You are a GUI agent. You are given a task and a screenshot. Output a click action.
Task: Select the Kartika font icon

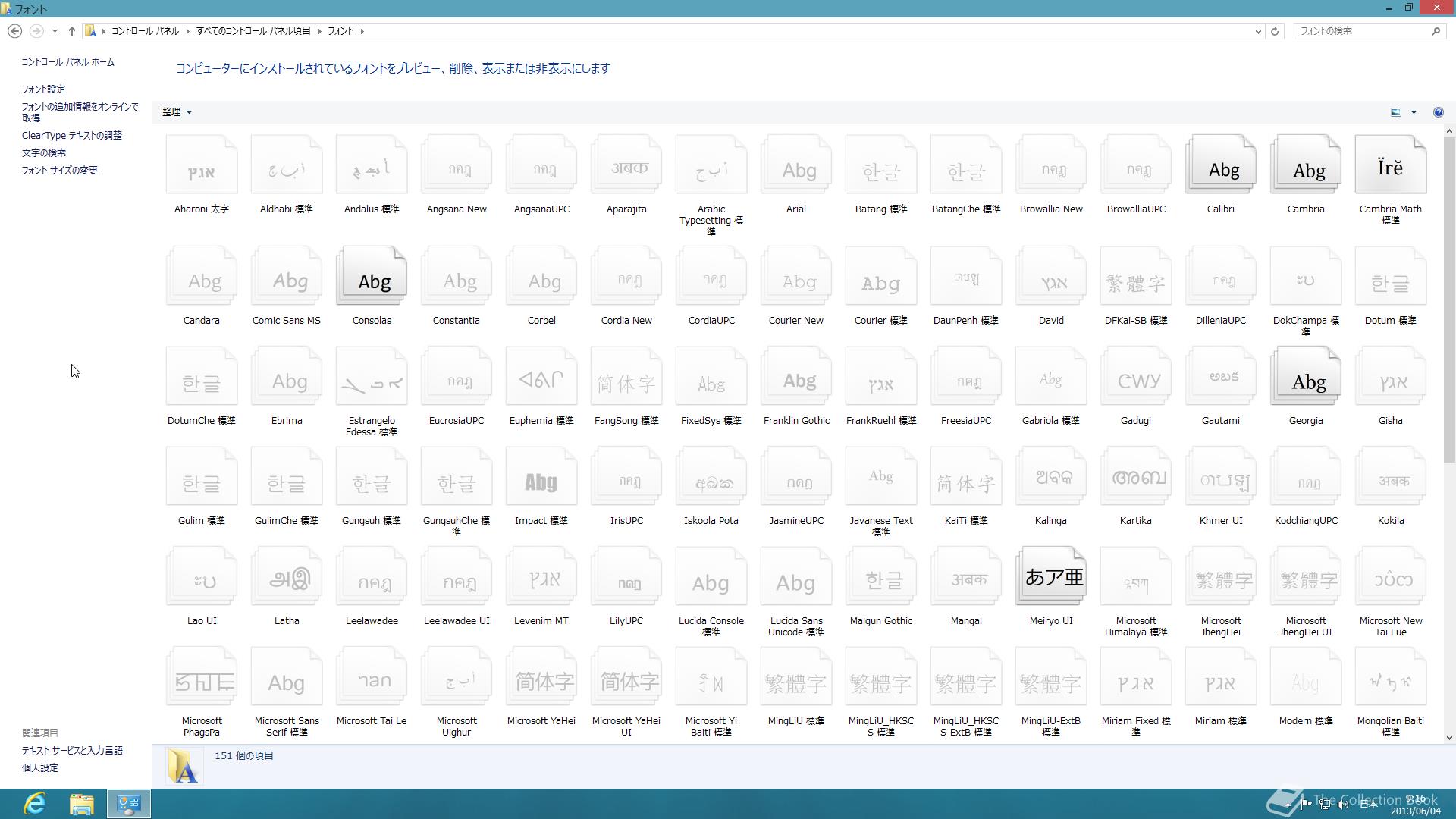tap(1136, 477)
